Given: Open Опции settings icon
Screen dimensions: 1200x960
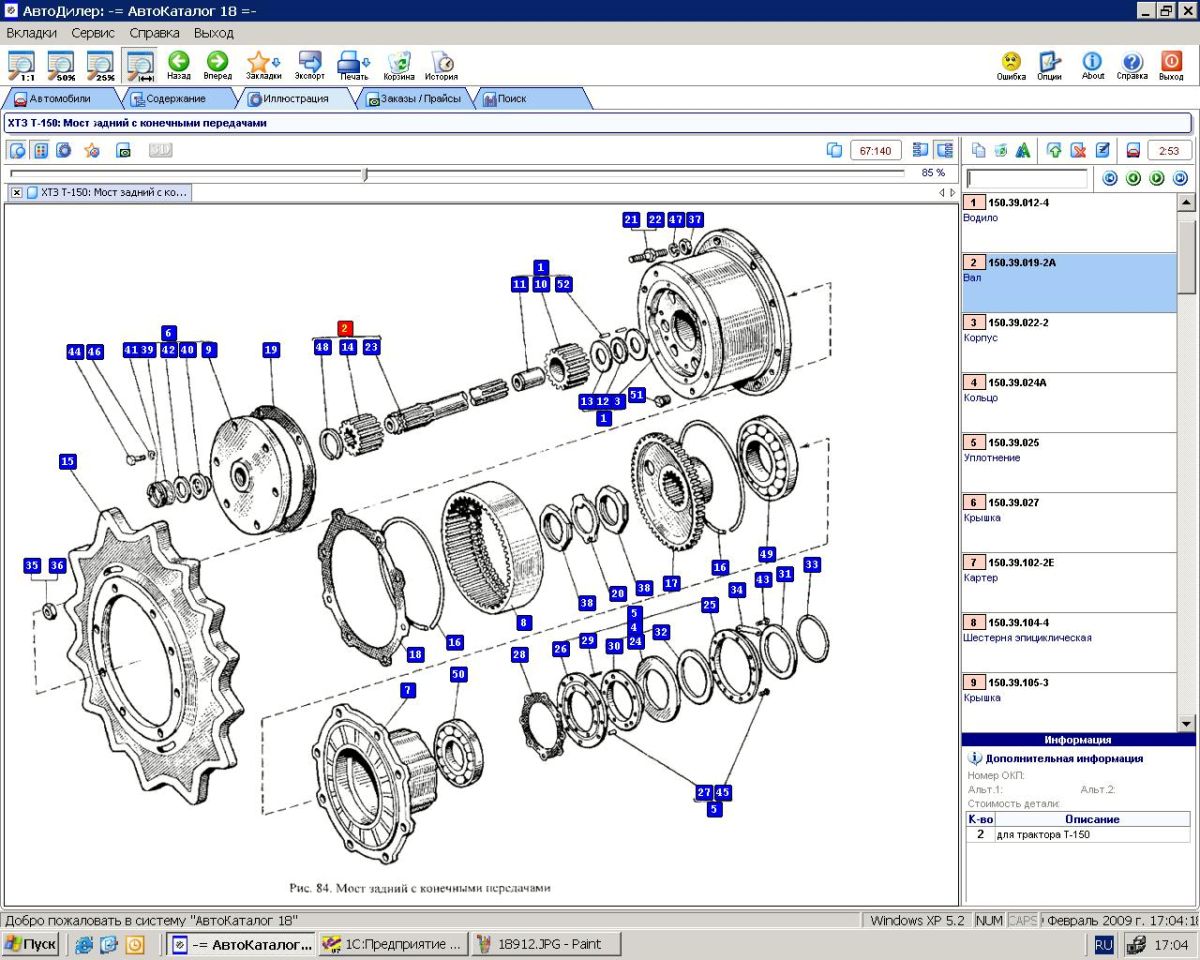Looking at the screenshot, I should pyautogui.click(x=1049, y=65).
